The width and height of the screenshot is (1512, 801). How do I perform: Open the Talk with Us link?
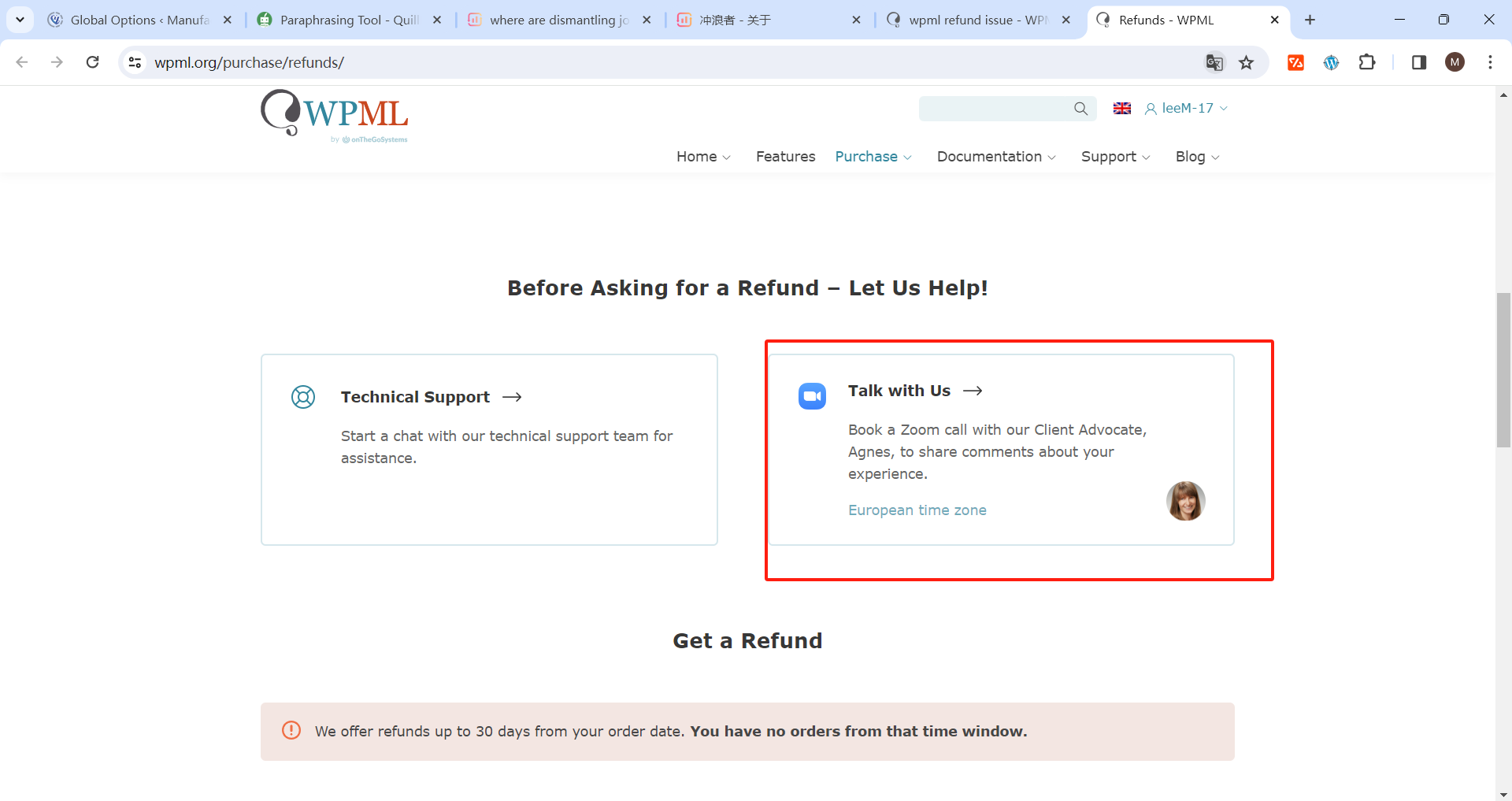pyautogui.click(x=899, y=391)
